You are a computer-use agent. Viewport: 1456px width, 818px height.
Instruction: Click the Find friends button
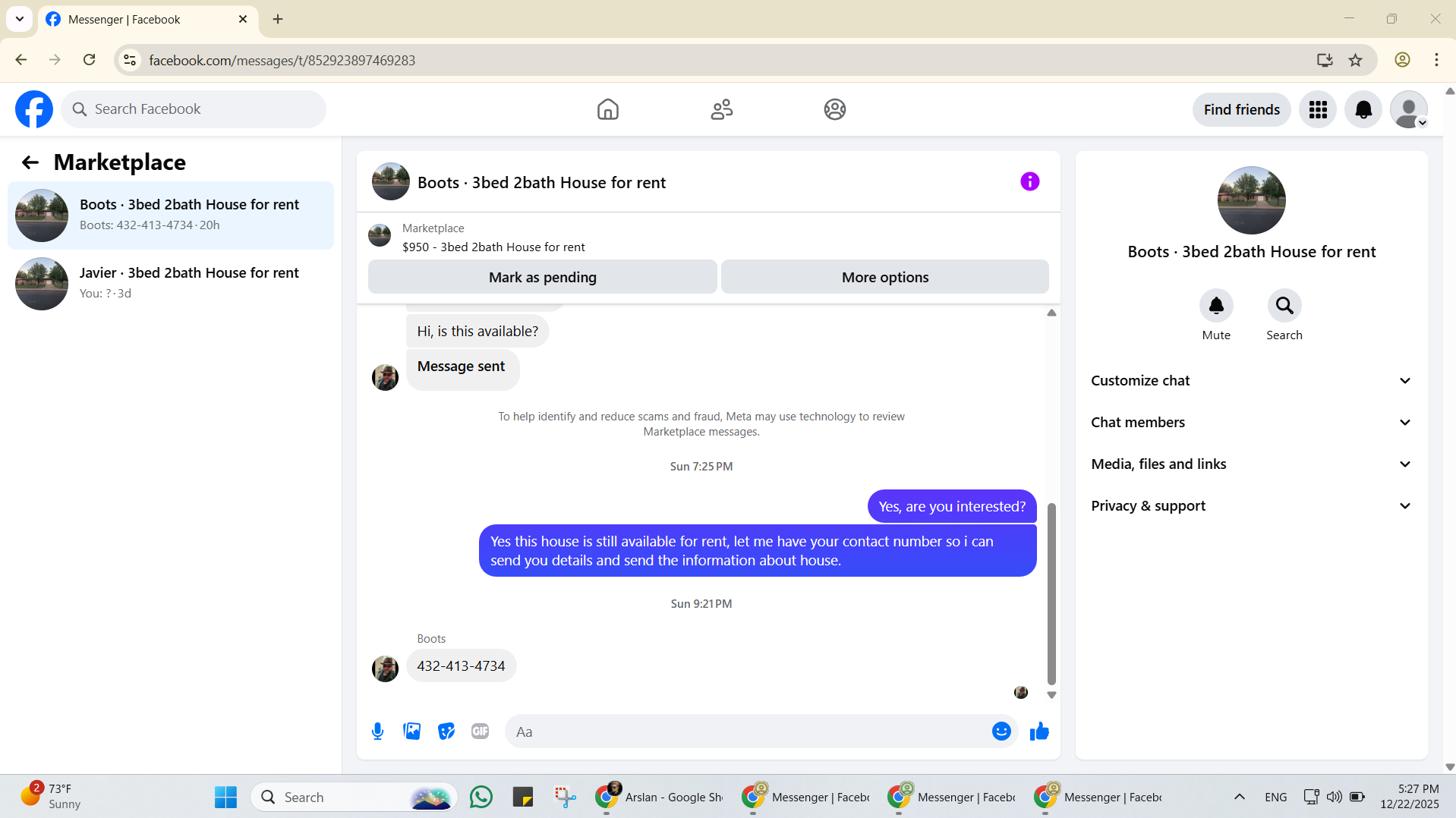coord(1241,110)
